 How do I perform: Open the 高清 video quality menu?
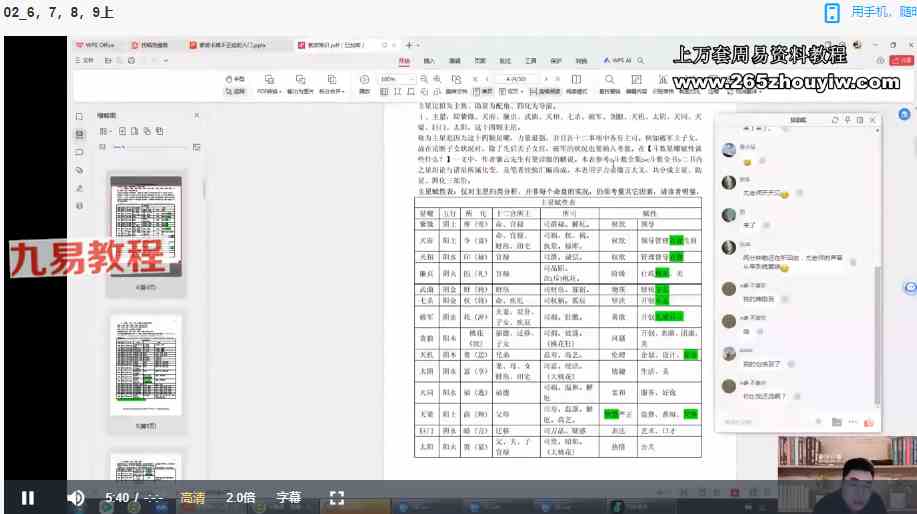click(193, 497)
